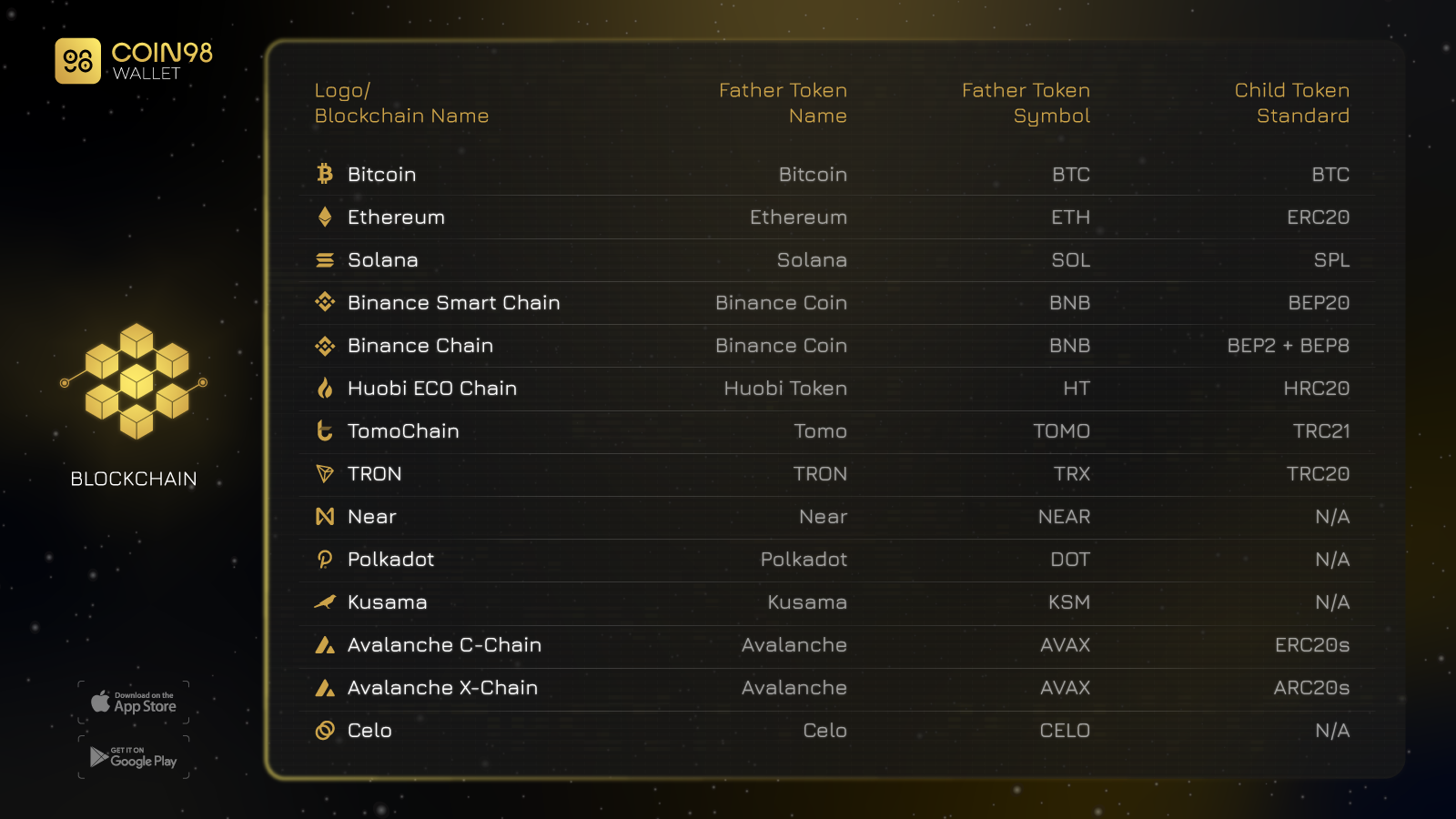
Task: Click the Kusama bird logo icon
Action: click(x=325, y=602)
